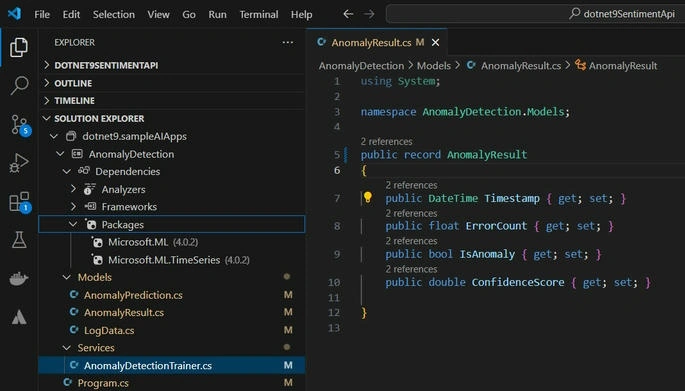Click the AnomalyDetection project icon
The height and width of the screenshot is (391, 685).
pos(77,154)
